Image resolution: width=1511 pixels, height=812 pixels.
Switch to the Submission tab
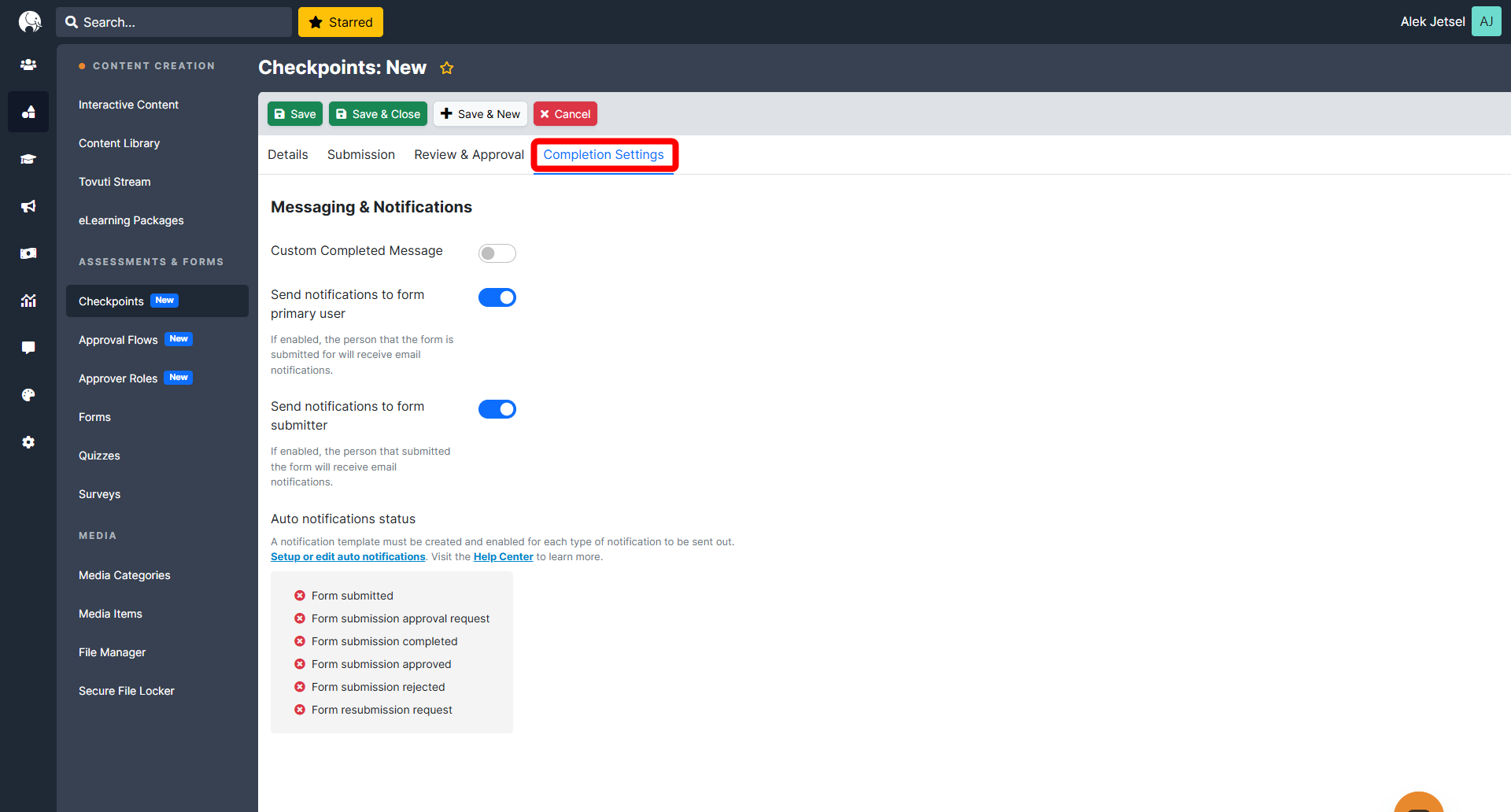[x=360, y=155]
